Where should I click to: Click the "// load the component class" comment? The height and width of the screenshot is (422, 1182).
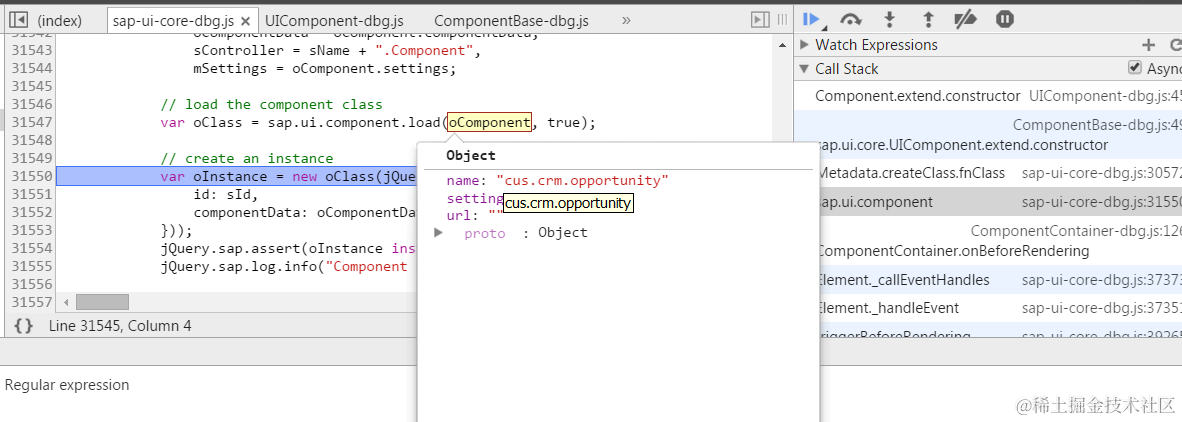[x=271, y=104]
